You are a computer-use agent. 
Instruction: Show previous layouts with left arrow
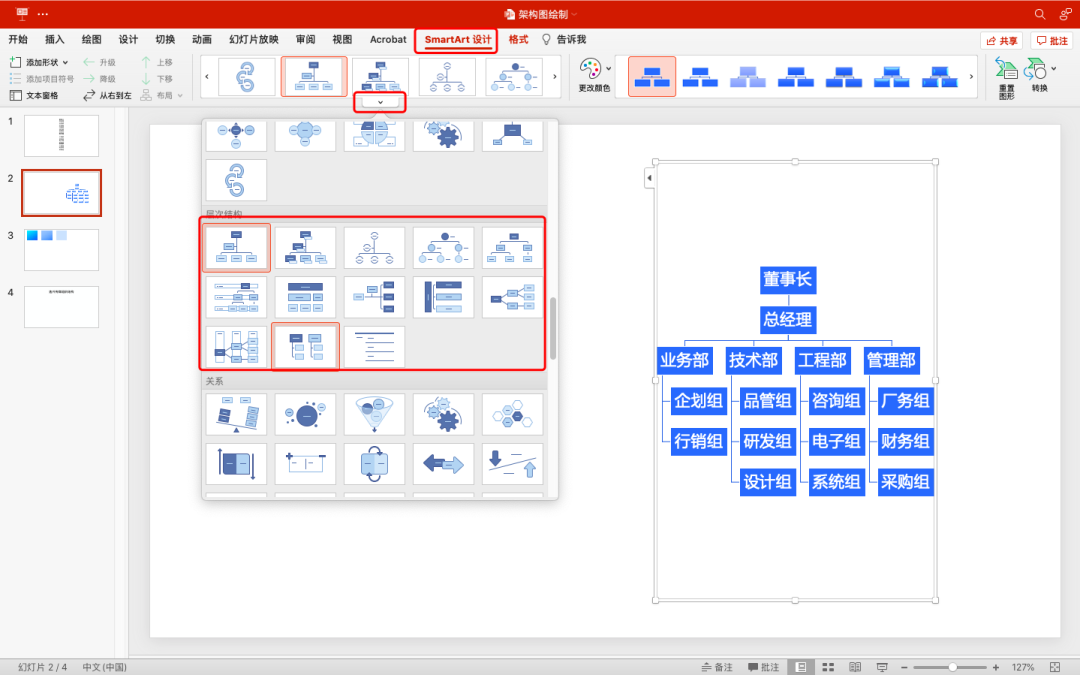pos(207,76)
